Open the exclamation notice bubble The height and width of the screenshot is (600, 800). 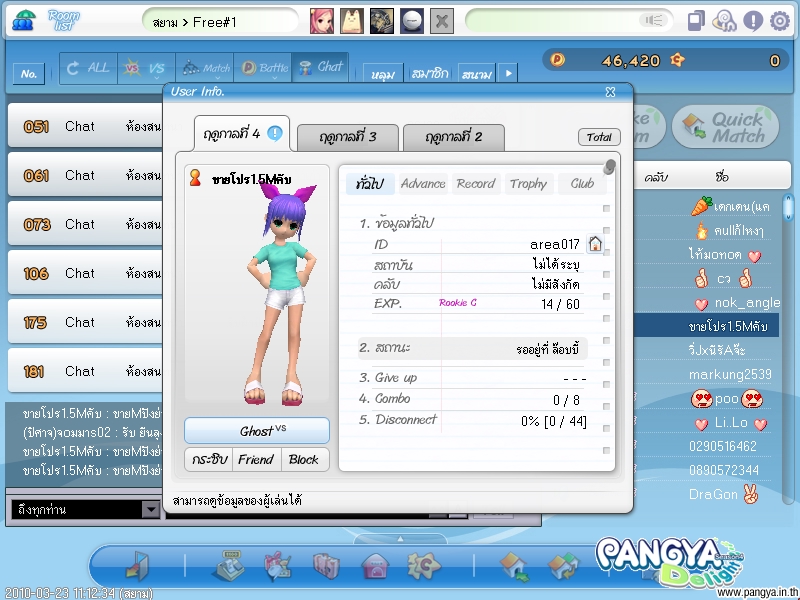pyautogui.click(x=753, y=21)
